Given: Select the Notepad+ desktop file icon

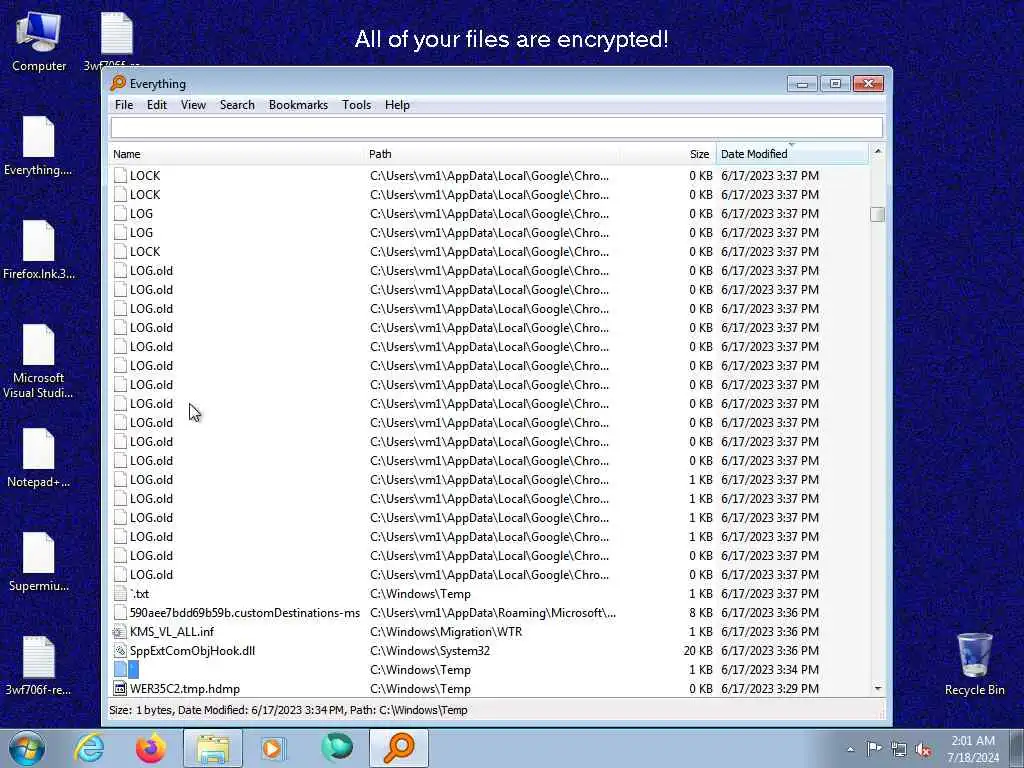Looking at the screenshot, I should pos(39,458).
